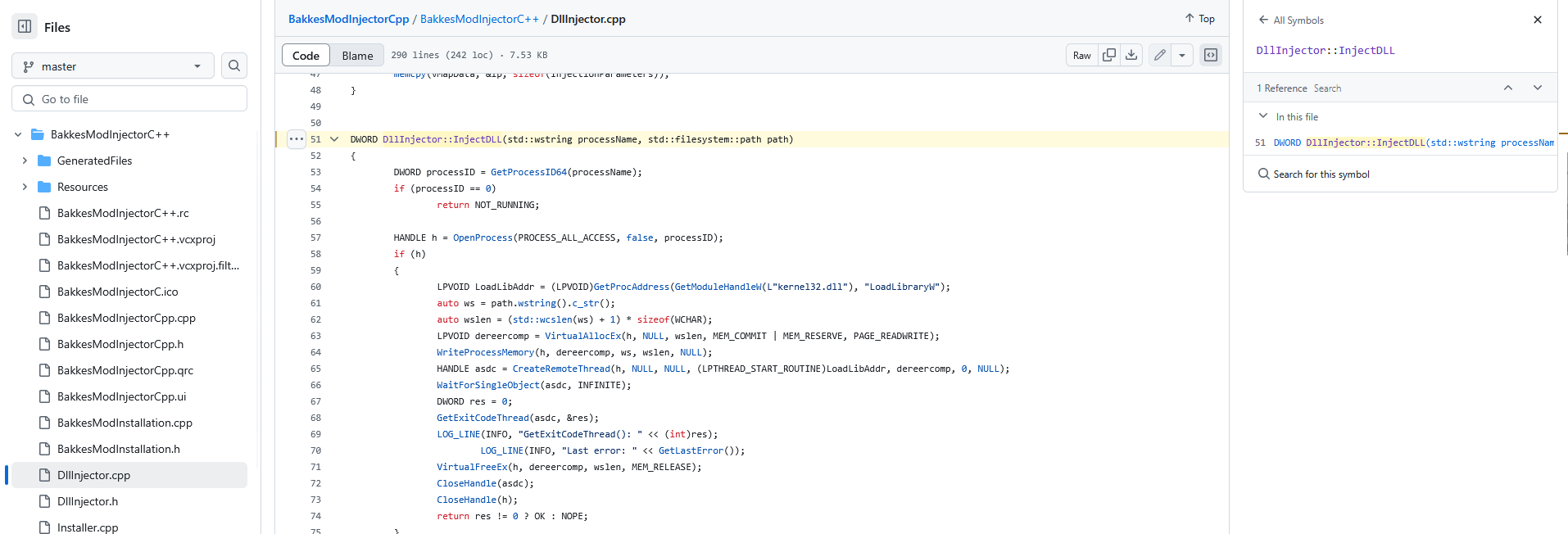Collapse the 'In this file' section
The width and height of the screenshot is (1568, 534).
1263,116
